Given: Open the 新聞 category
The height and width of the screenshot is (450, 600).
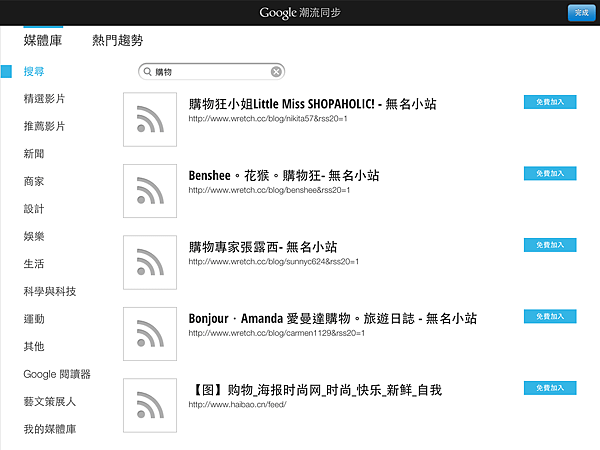Looking at the screenshot, I should [34, 154].
